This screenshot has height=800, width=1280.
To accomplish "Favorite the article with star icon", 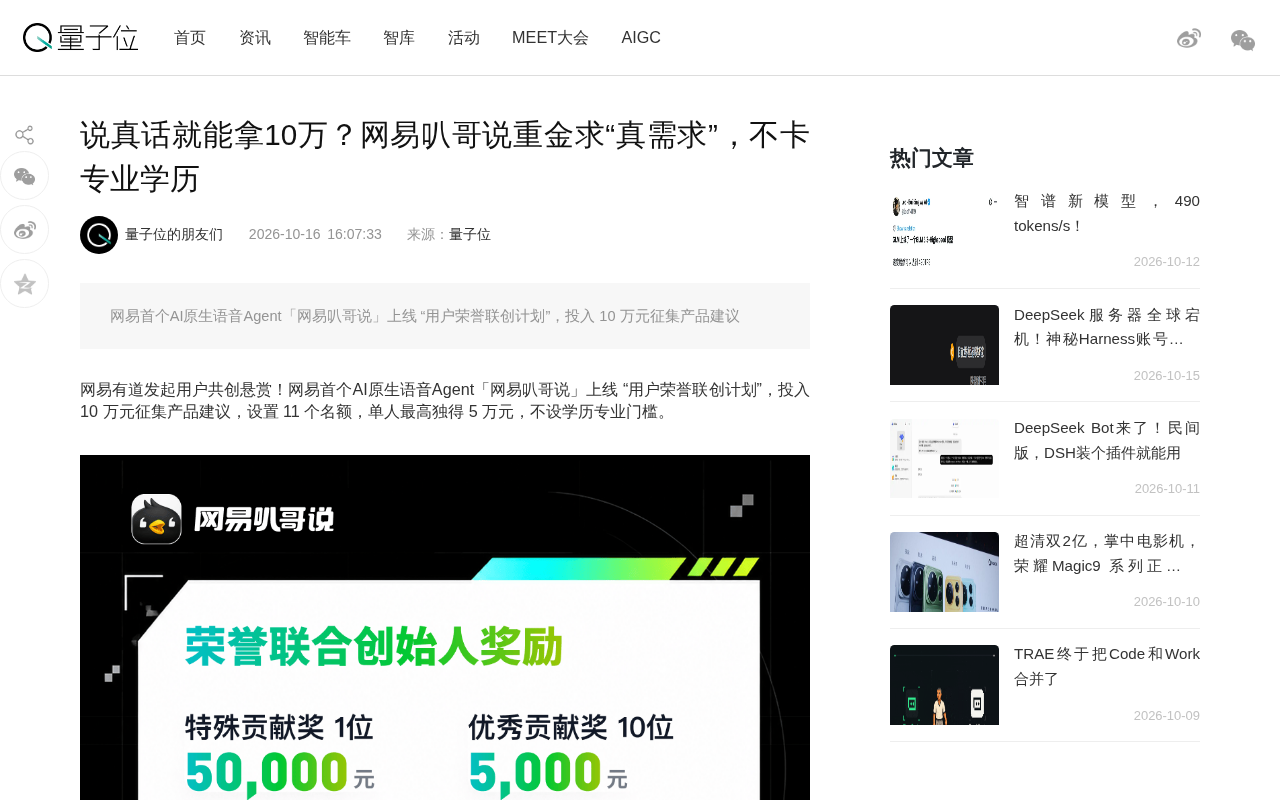I will coord(24,284).
